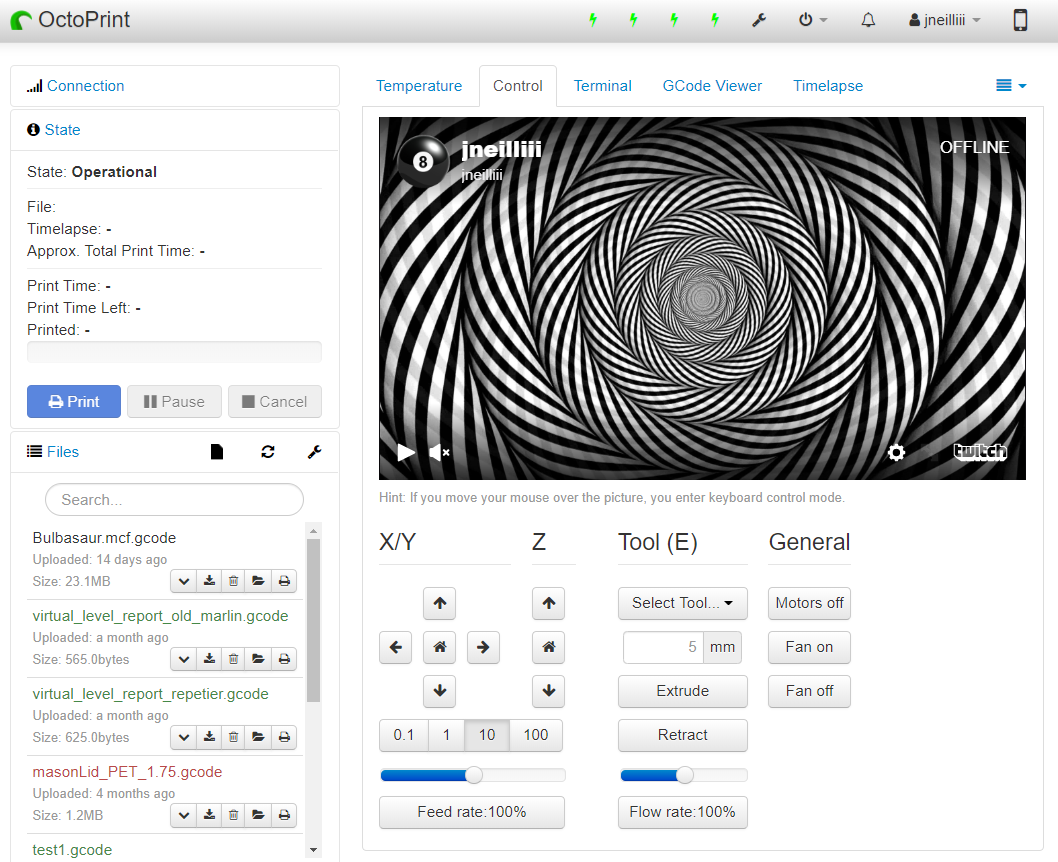Viewport: 1058px width, 862px height.
Task: Download Bulbasaur.mcf.gcode
Action: 209,581
